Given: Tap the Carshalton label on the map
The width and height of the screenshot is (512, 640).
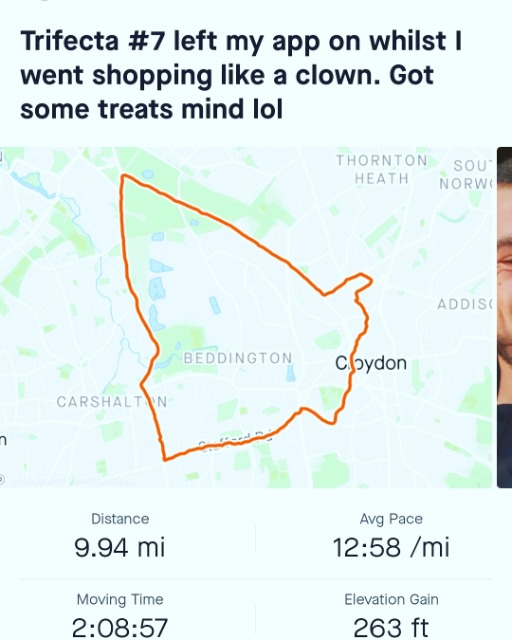Looking at the screenshot, I should tap(112, 402).
